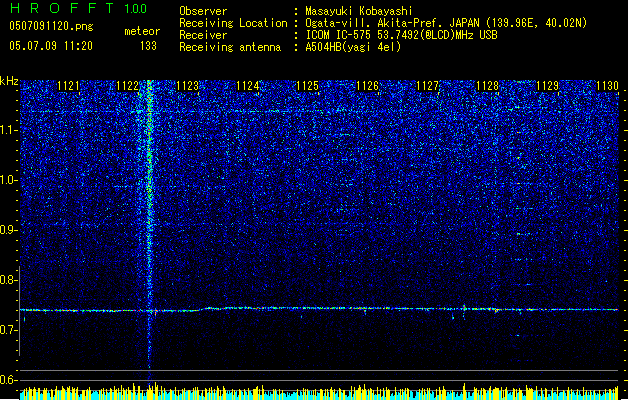Click time marker 1124
629x400 pixels.
coord(248,86)
